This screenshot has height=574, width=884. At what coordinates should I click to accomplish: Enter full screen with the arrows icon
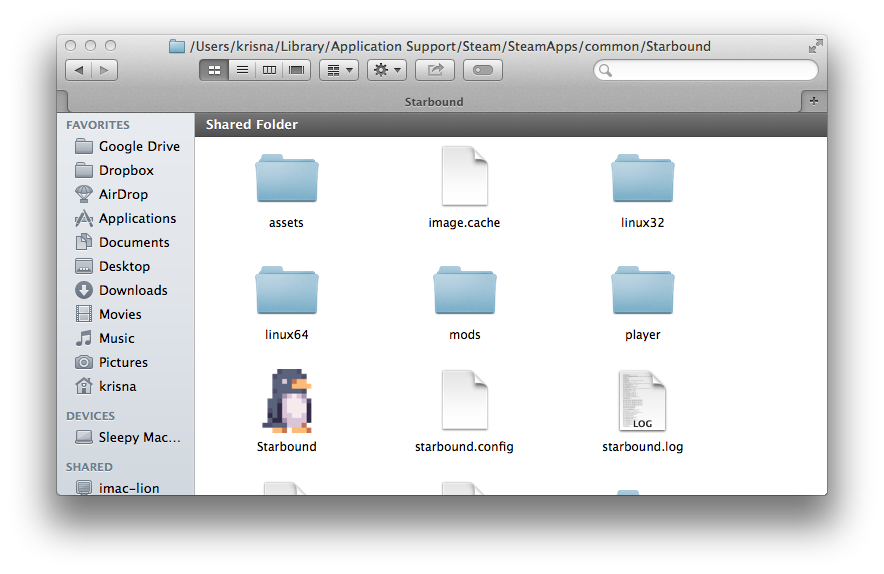(x=815, y=46)
